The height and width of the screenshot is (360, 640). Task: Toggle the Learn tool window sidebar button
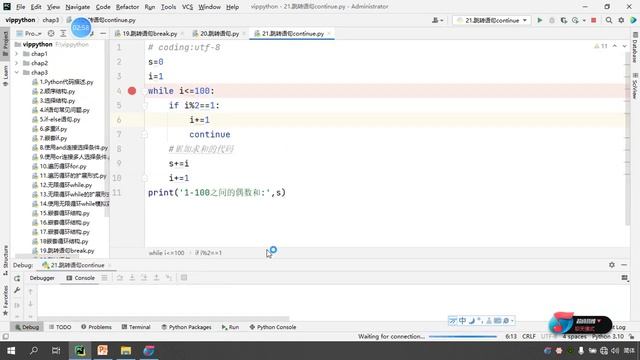tap(5, 76)
